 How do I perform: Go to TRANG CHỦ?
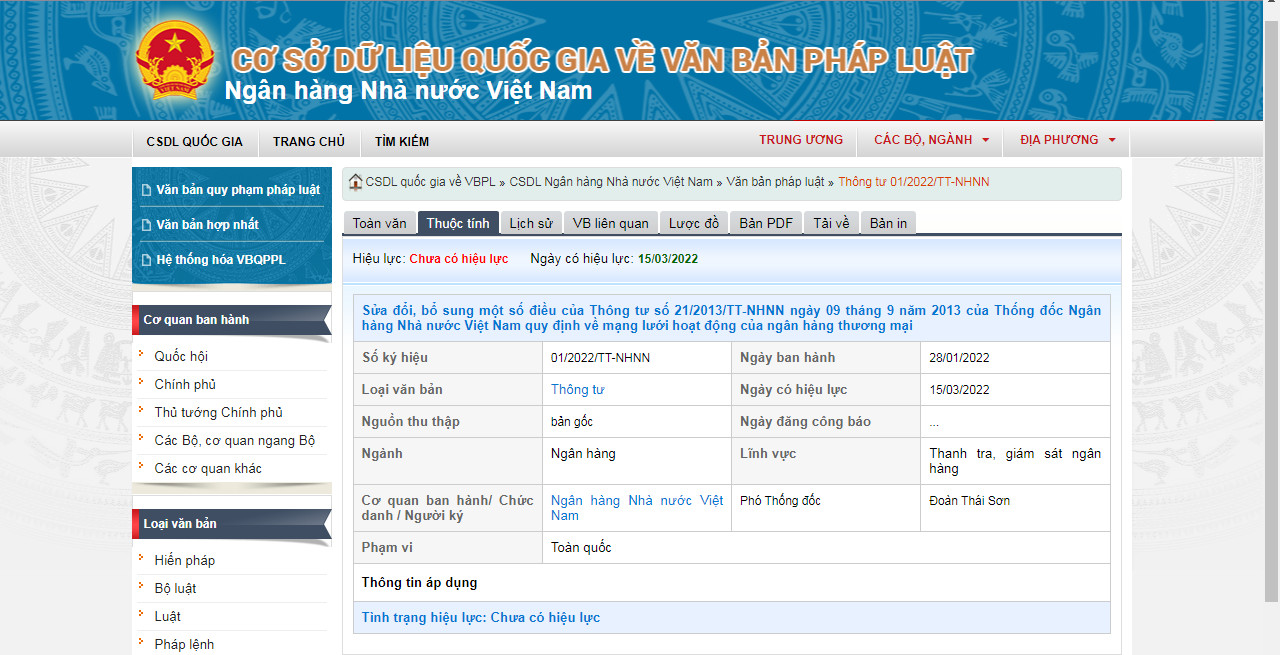308,142
